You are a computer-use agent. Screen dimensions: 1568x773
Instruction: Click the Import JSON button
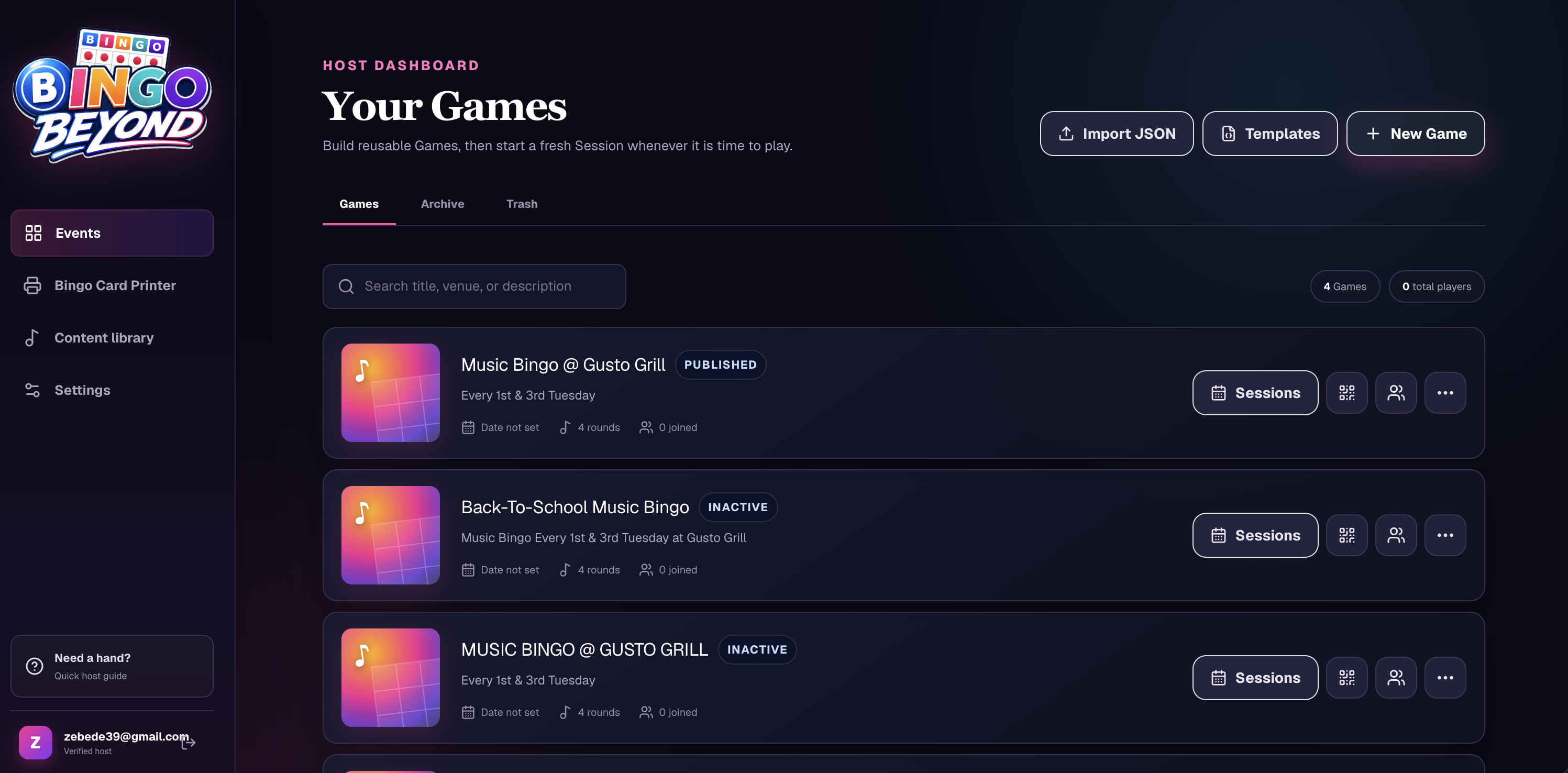point(1117,134)
